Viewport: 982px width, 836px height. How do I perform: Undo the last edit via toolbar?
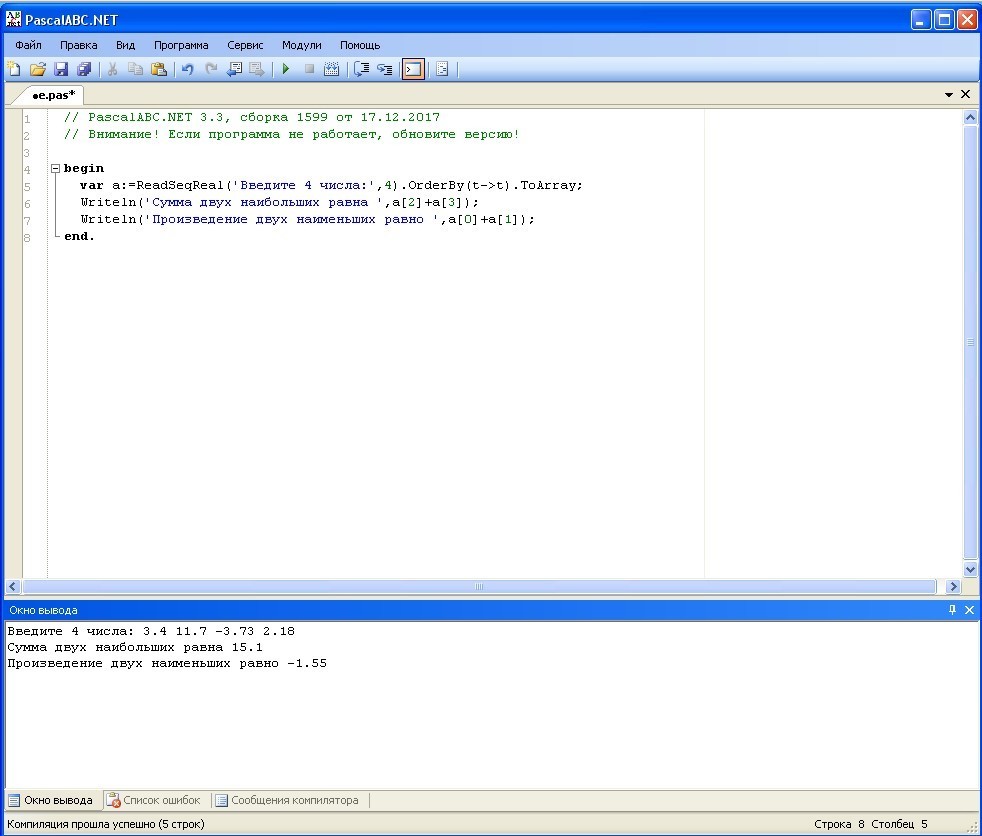click(x=187, y=69)
